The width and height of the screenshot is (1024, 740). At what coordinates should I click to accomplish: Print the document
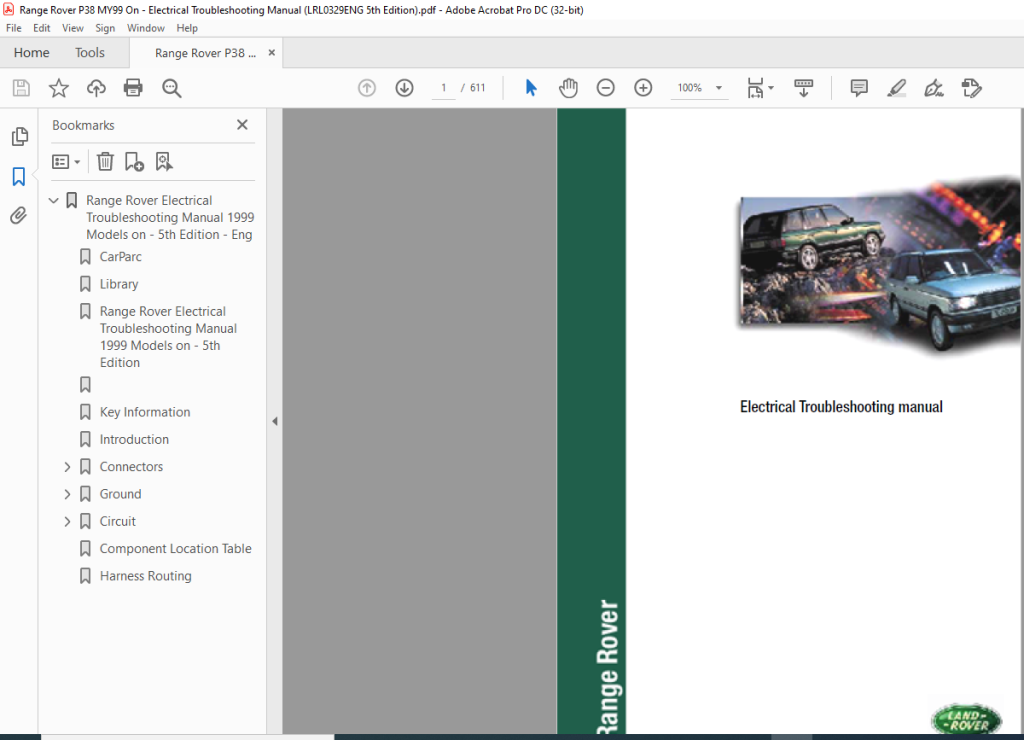[133, 88]
